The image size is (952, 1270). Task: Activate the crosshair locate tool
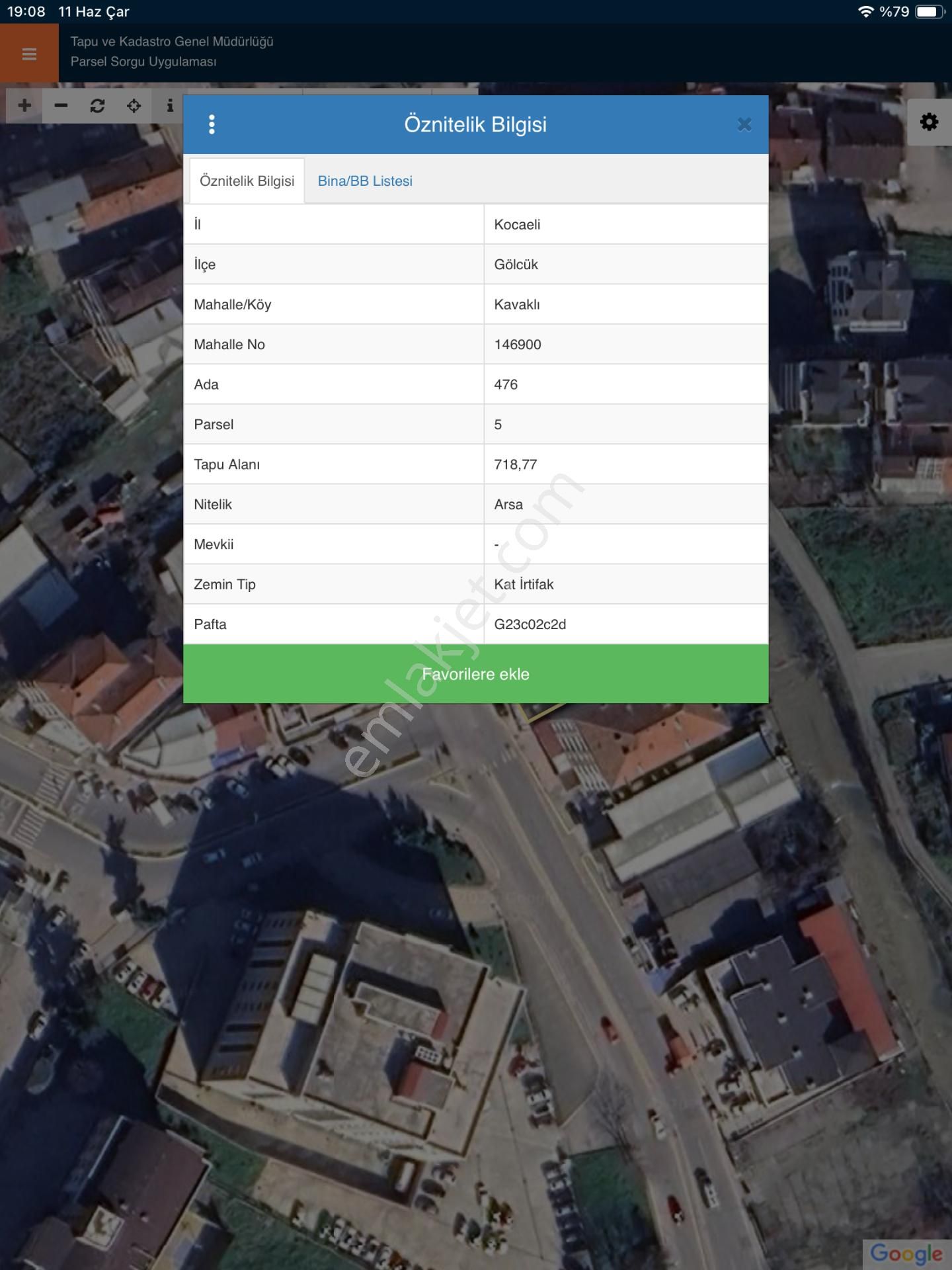(x=134, y=105)
